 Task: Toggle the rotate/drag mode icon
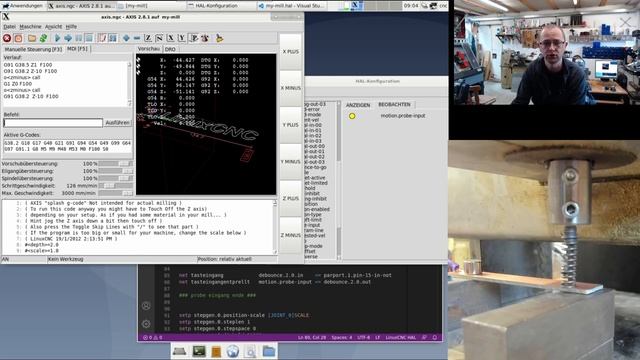point(205,38)
